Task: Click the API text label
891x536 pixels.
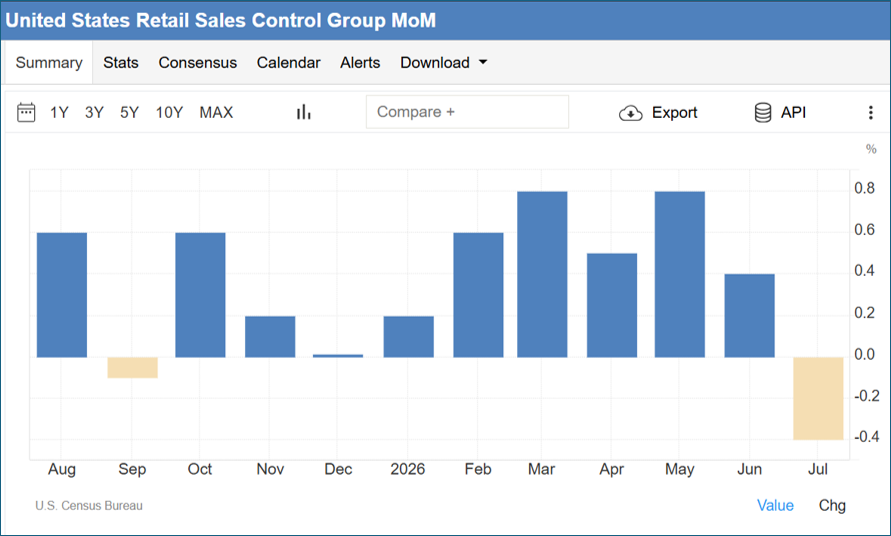Action: tap(793, 113)
